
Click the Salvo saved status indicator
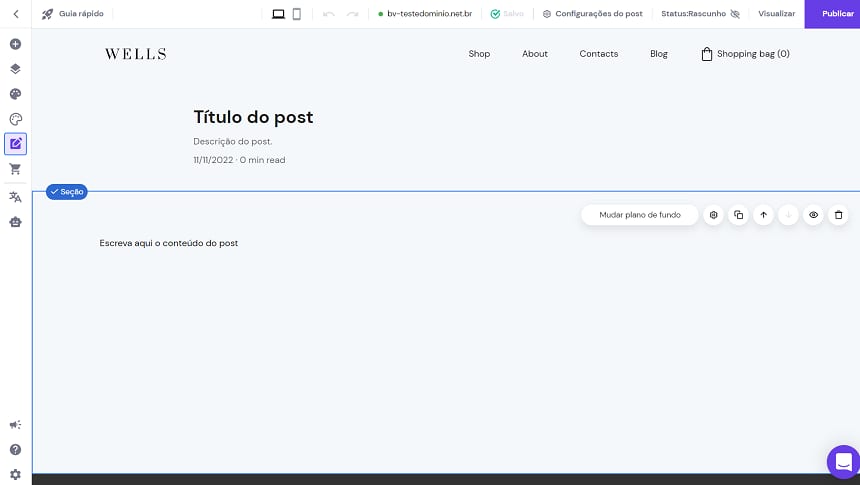coord(507,14)
